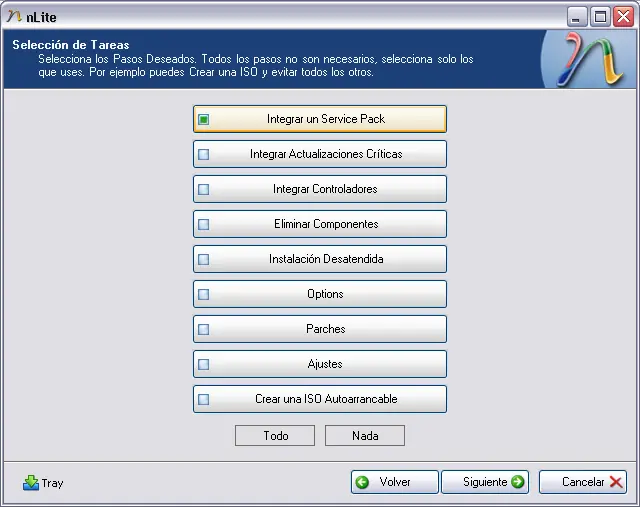This screenshot has height=507, width=640.
Task: Enable the Integrar Controladores task
Action: point(320,189)
